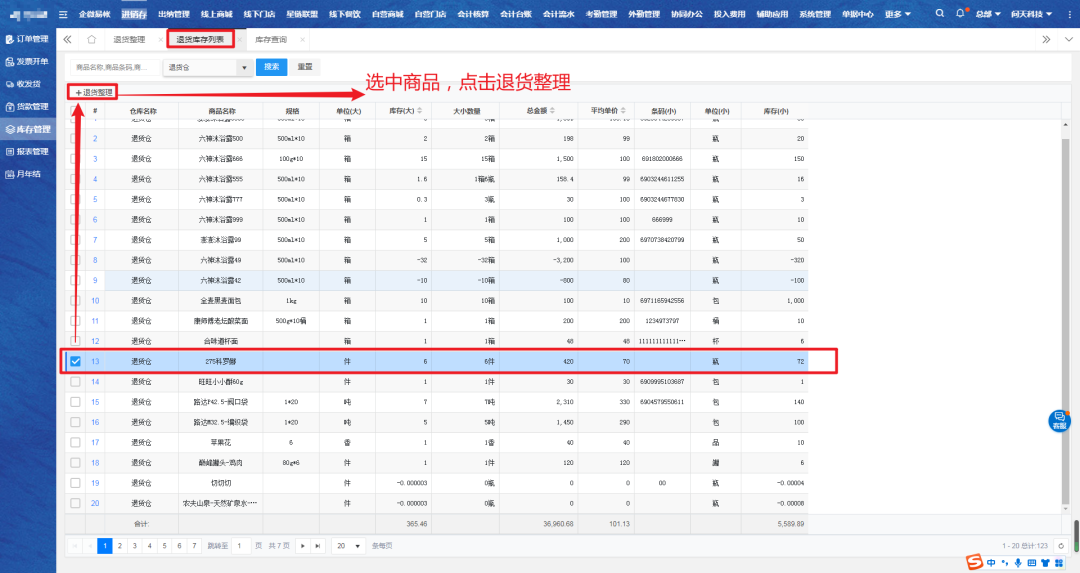Check the checkbox for row 15
Viewport: 1080px width, 573px height.
pos(75,402)
